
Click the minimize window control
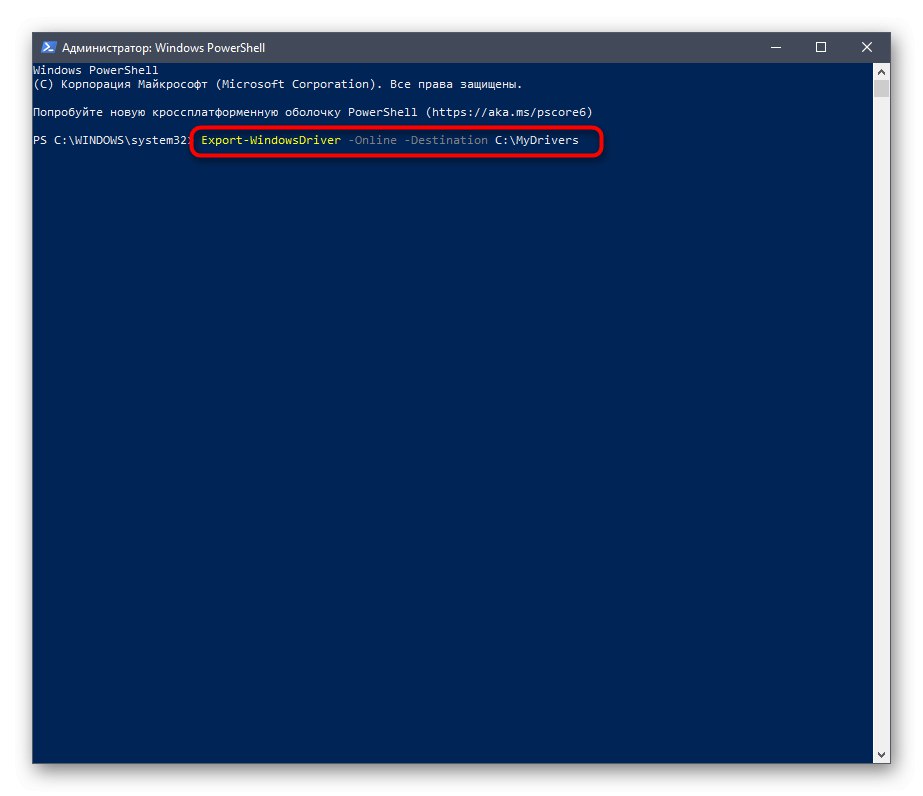(774, 47)
